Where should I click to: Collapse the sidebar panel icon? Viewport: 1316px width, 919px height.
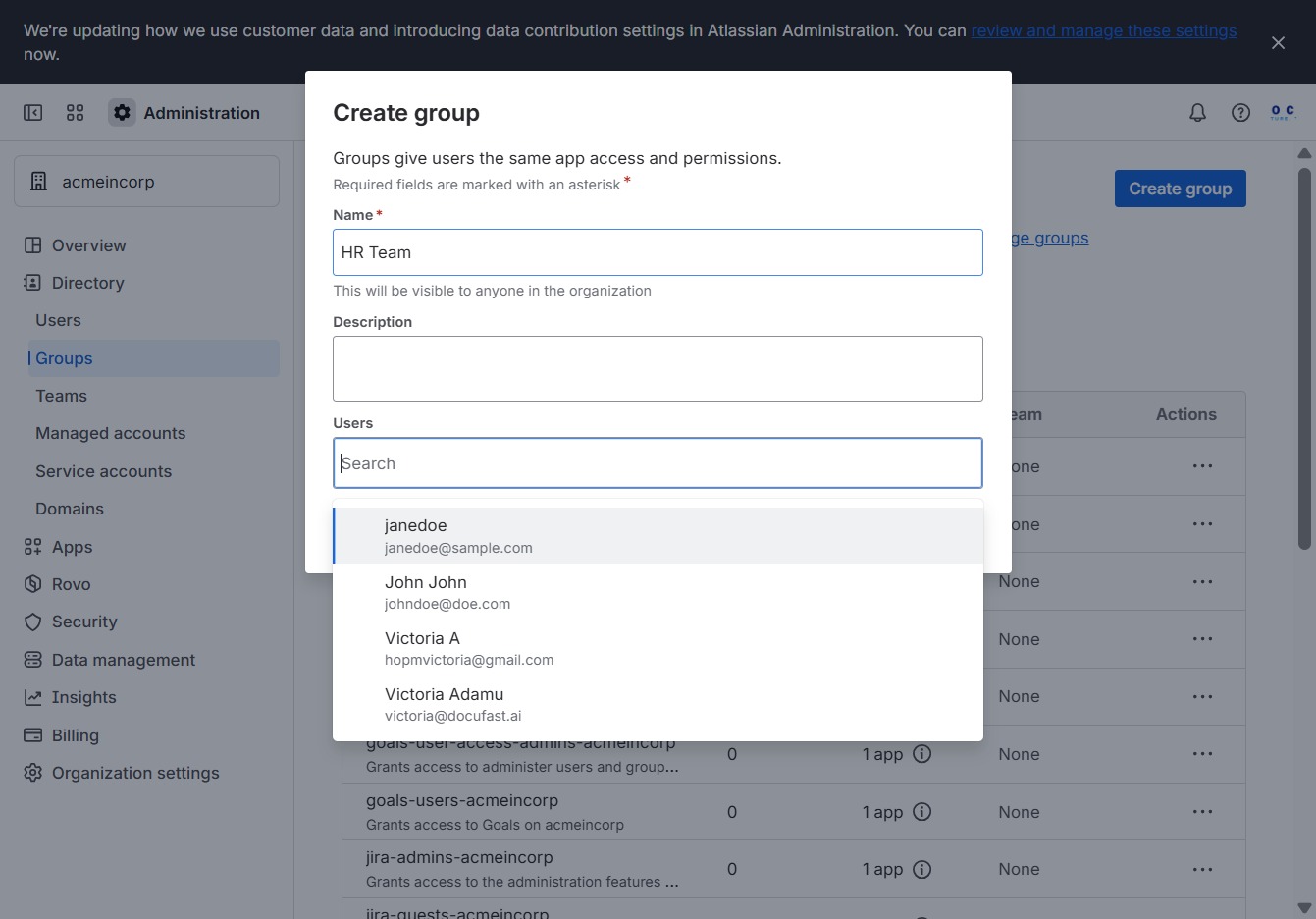(33, 113)
